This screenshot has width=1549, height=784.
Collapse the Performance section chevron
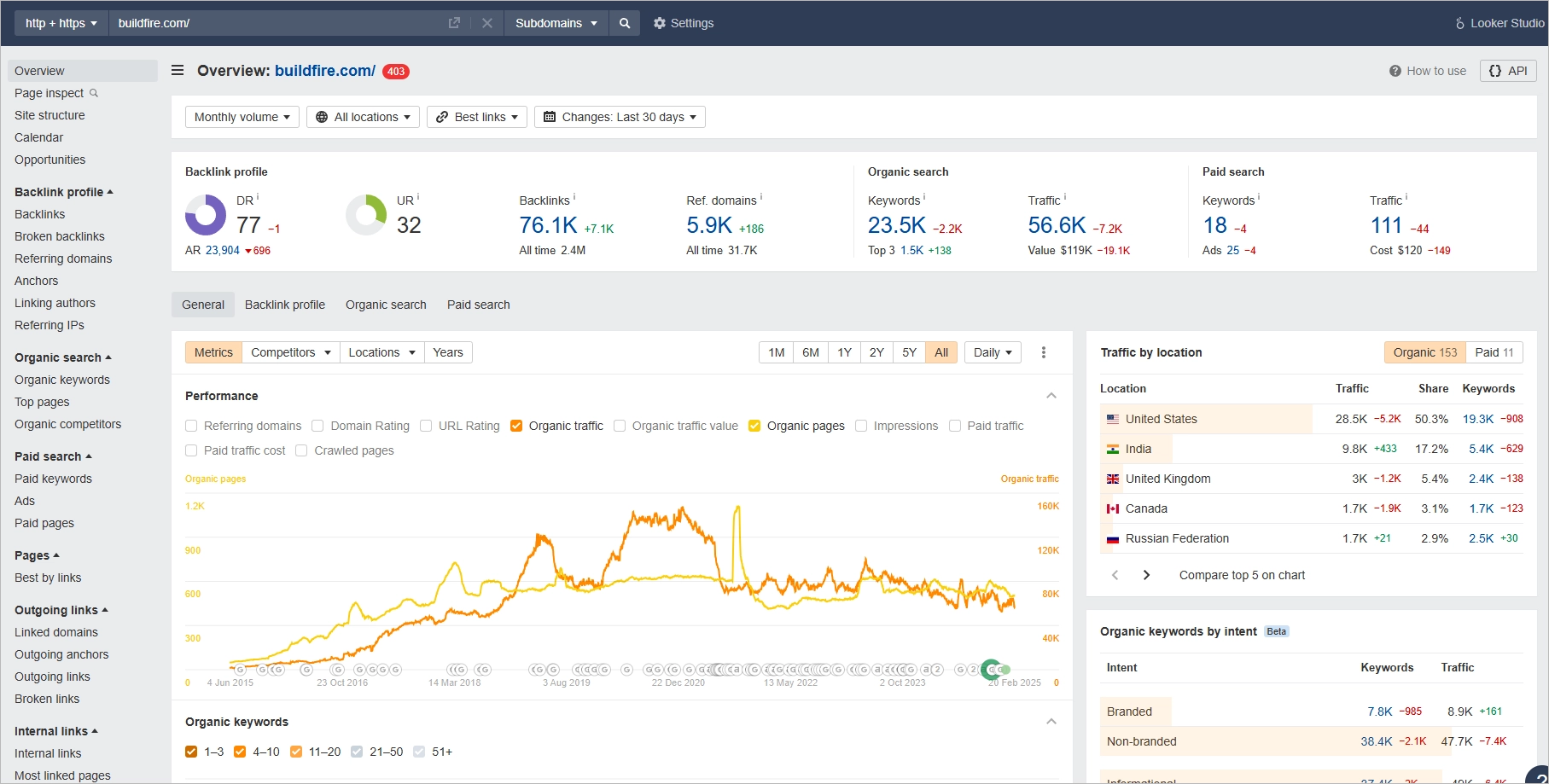pyautogui.click(x=1051, y=395)
